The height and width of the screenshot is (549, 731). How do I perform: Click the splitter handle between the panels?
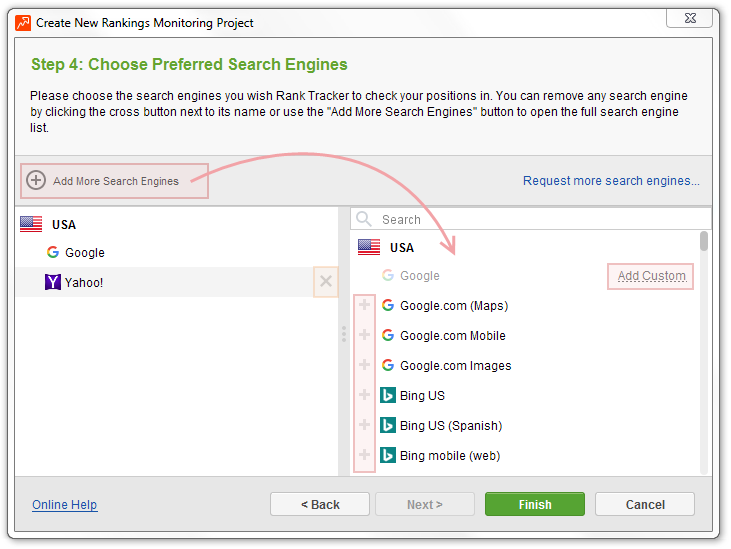pos(344,334)
